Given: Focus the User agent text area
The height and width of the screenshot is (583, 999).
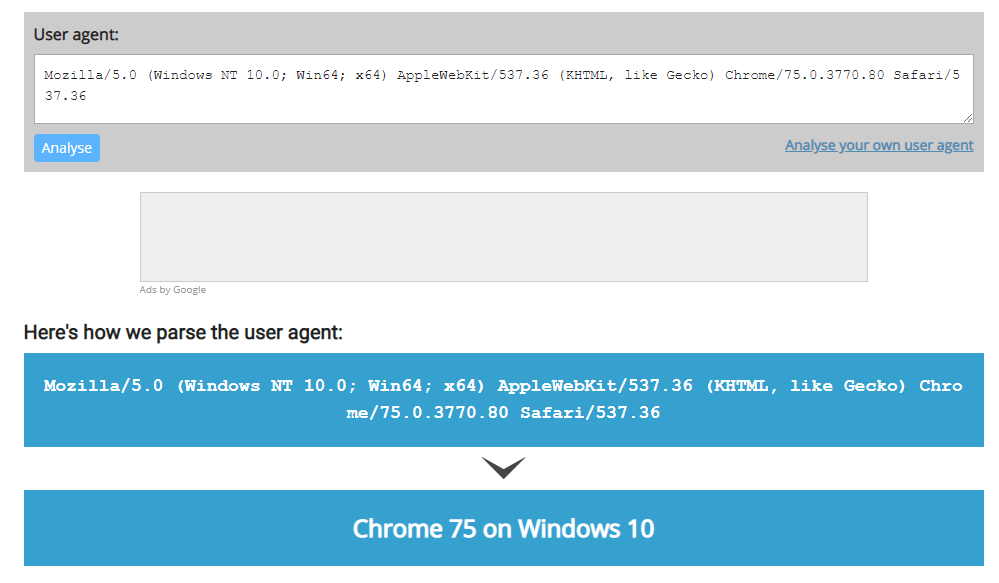Looking at the screenshot, I should coord(503,89).
